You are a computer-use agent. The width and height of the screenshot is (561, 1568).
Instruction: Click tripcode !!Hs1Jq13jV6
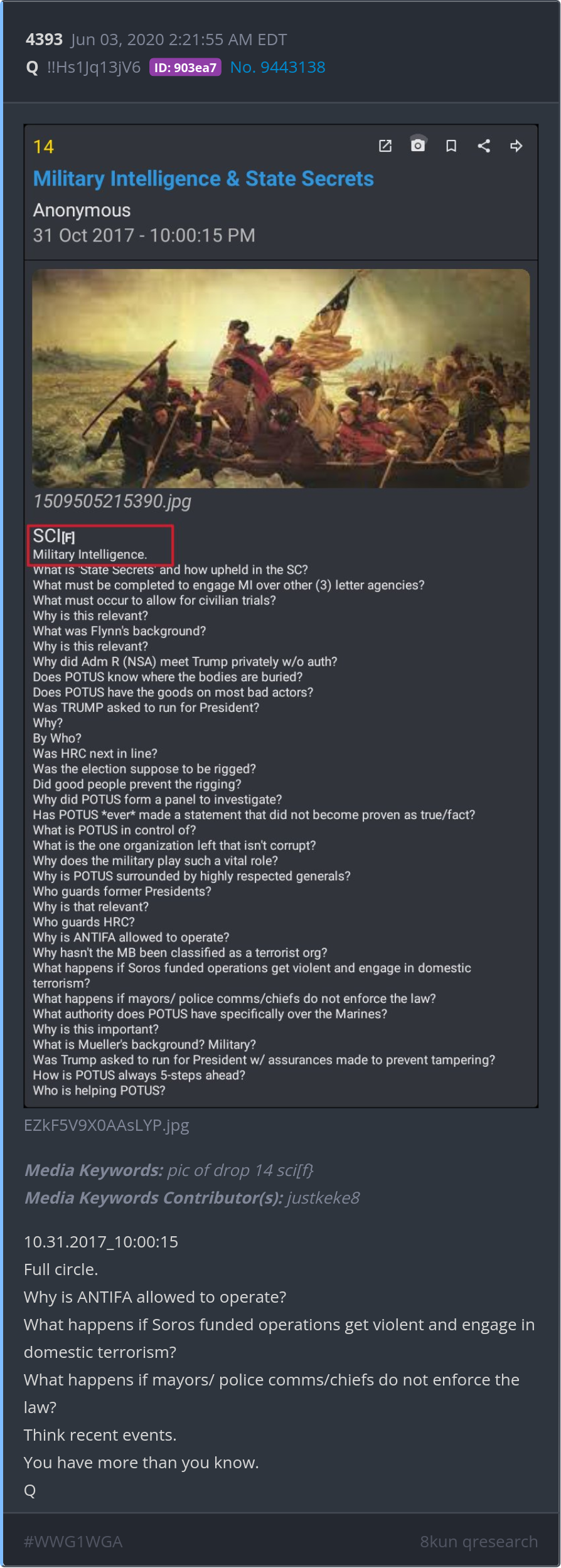tap(93, 67)
